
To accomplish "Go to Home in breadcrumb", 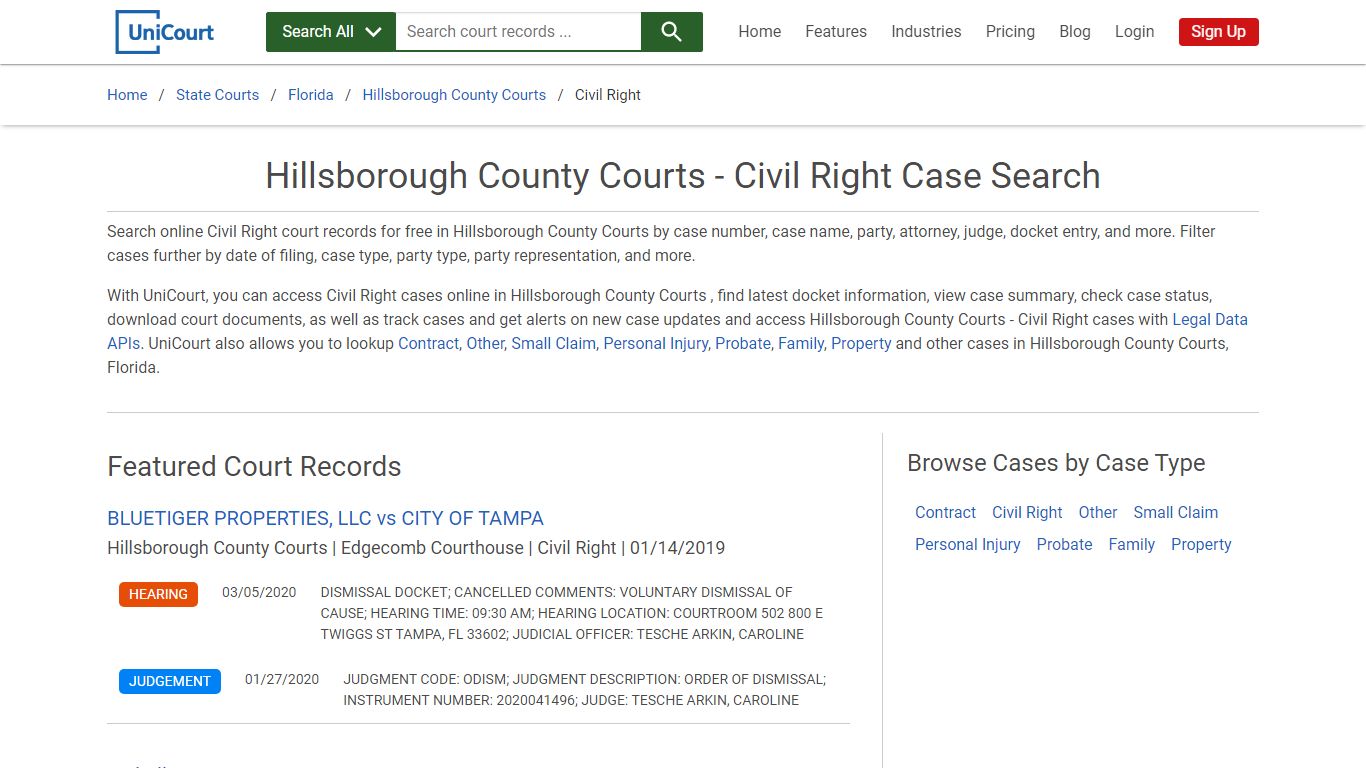I will point(127,95).
